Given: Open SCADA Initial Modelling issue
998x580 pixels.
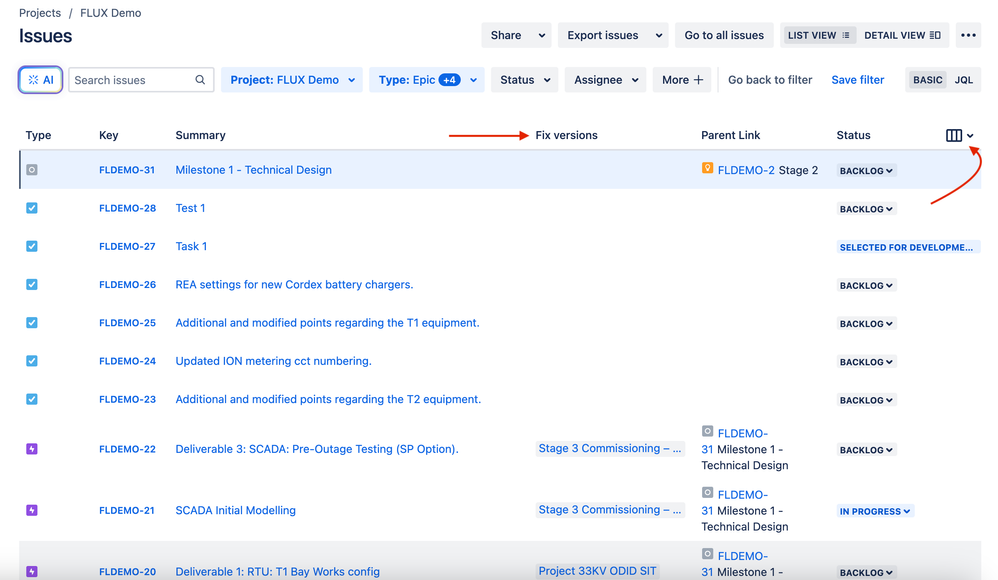Looking at the screenshot, I should pyautogui.click(x=235, y=510).
